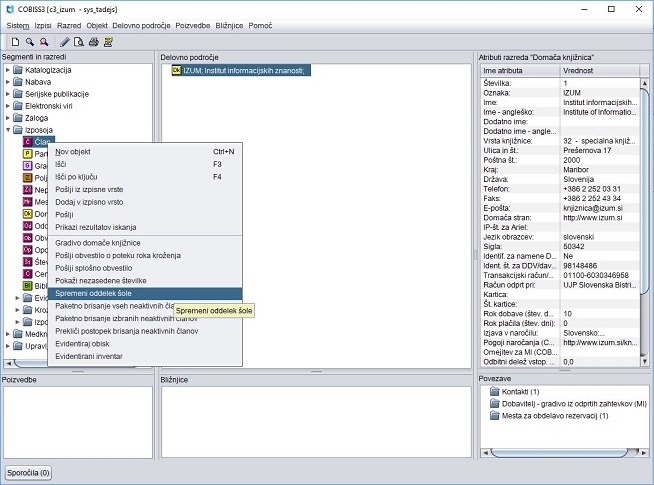
Task: Expand the Zaloga tree node
Action: point(8,118)
